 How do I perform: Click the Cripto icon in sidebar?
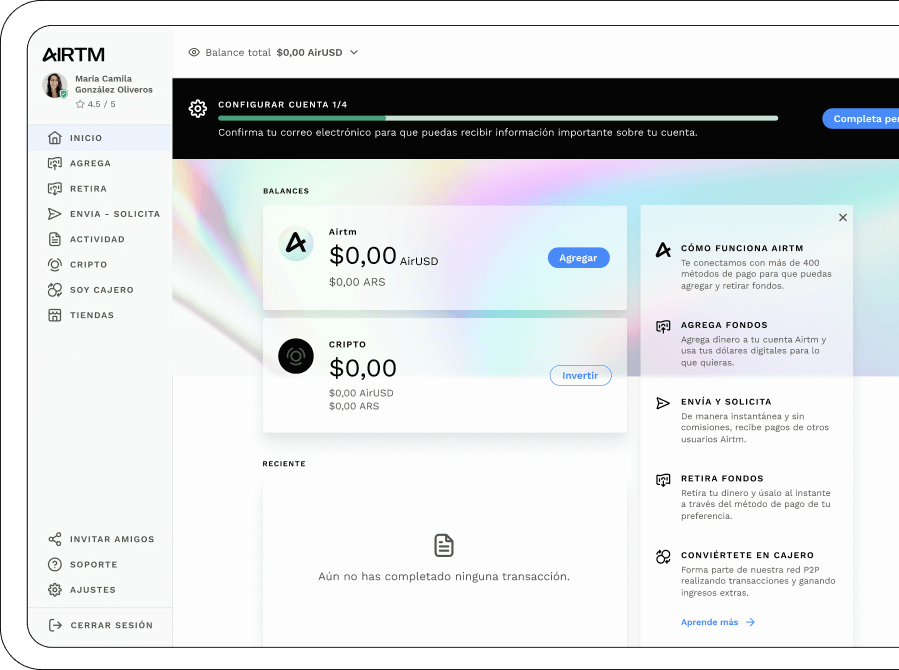click(x=55, y=264)
